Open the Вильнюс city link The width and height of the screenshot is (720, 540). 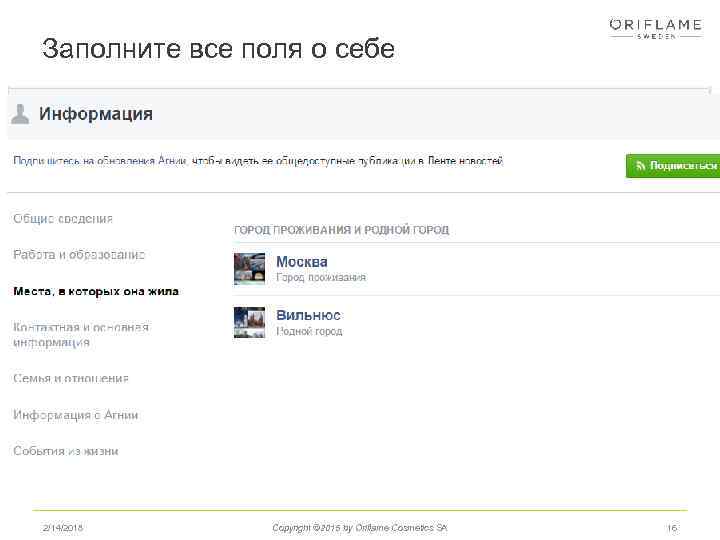click(x=308, y=315)
